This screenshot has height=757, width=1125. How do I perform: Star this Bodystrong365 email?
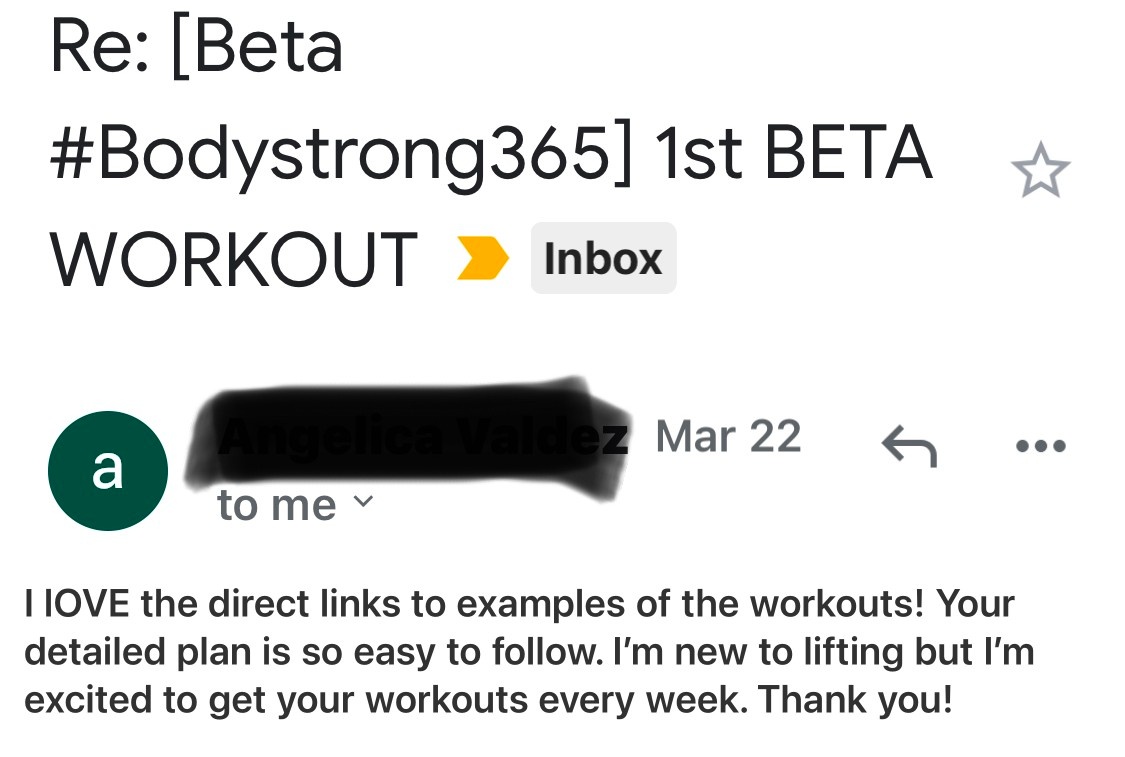coord(1040,172)
